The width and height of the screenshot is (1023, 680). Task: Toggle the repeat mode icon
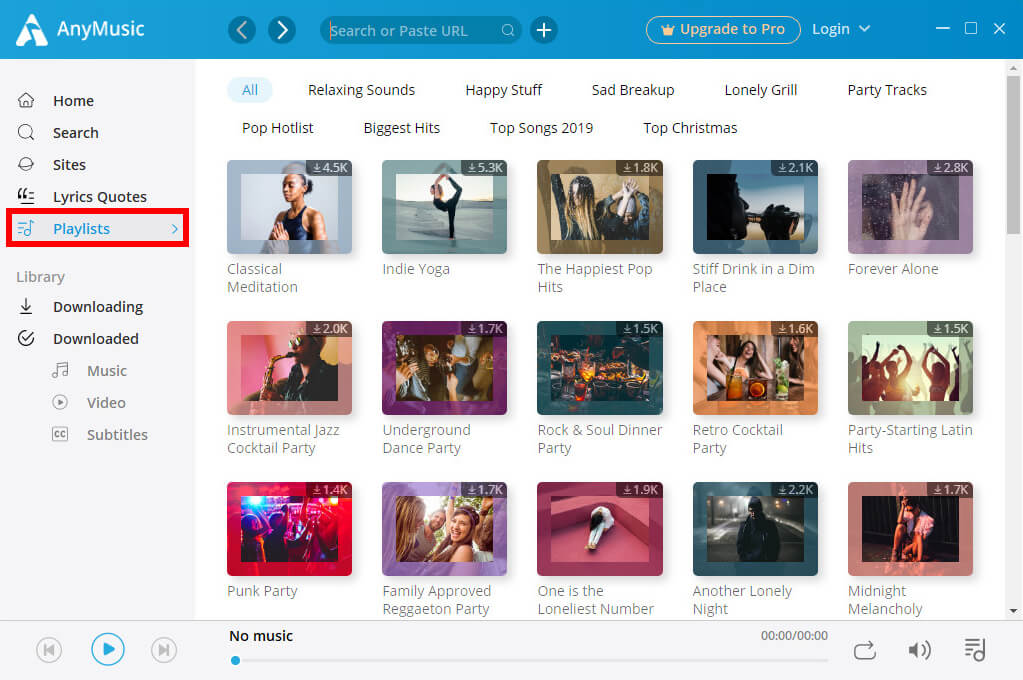864,650
